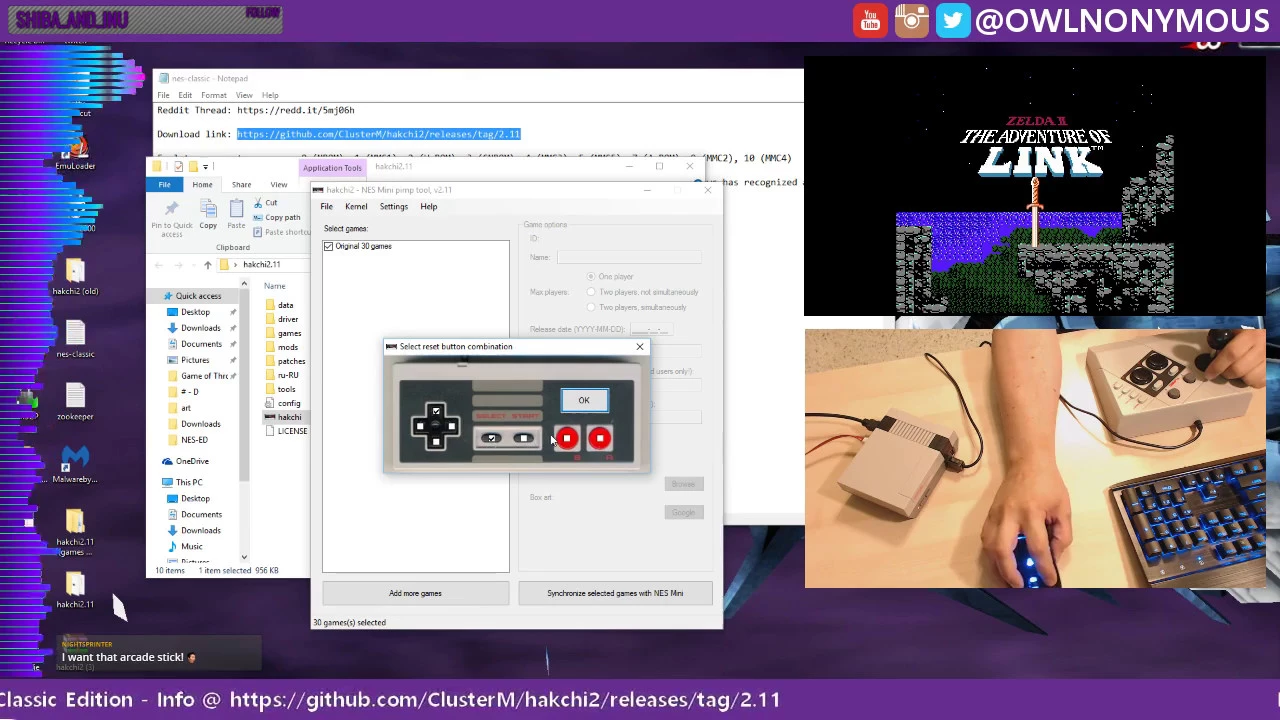
Task: Open the NES-ED folder in the sidebar
Action: 194,440
